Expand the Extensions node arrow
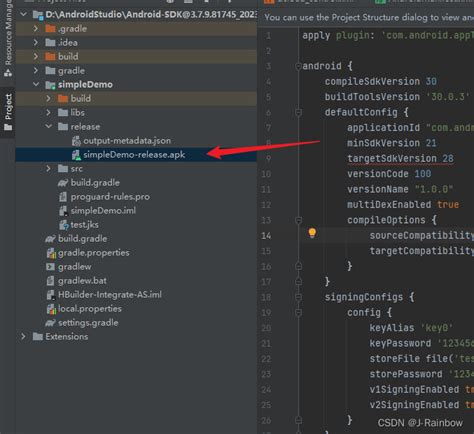 23,336
